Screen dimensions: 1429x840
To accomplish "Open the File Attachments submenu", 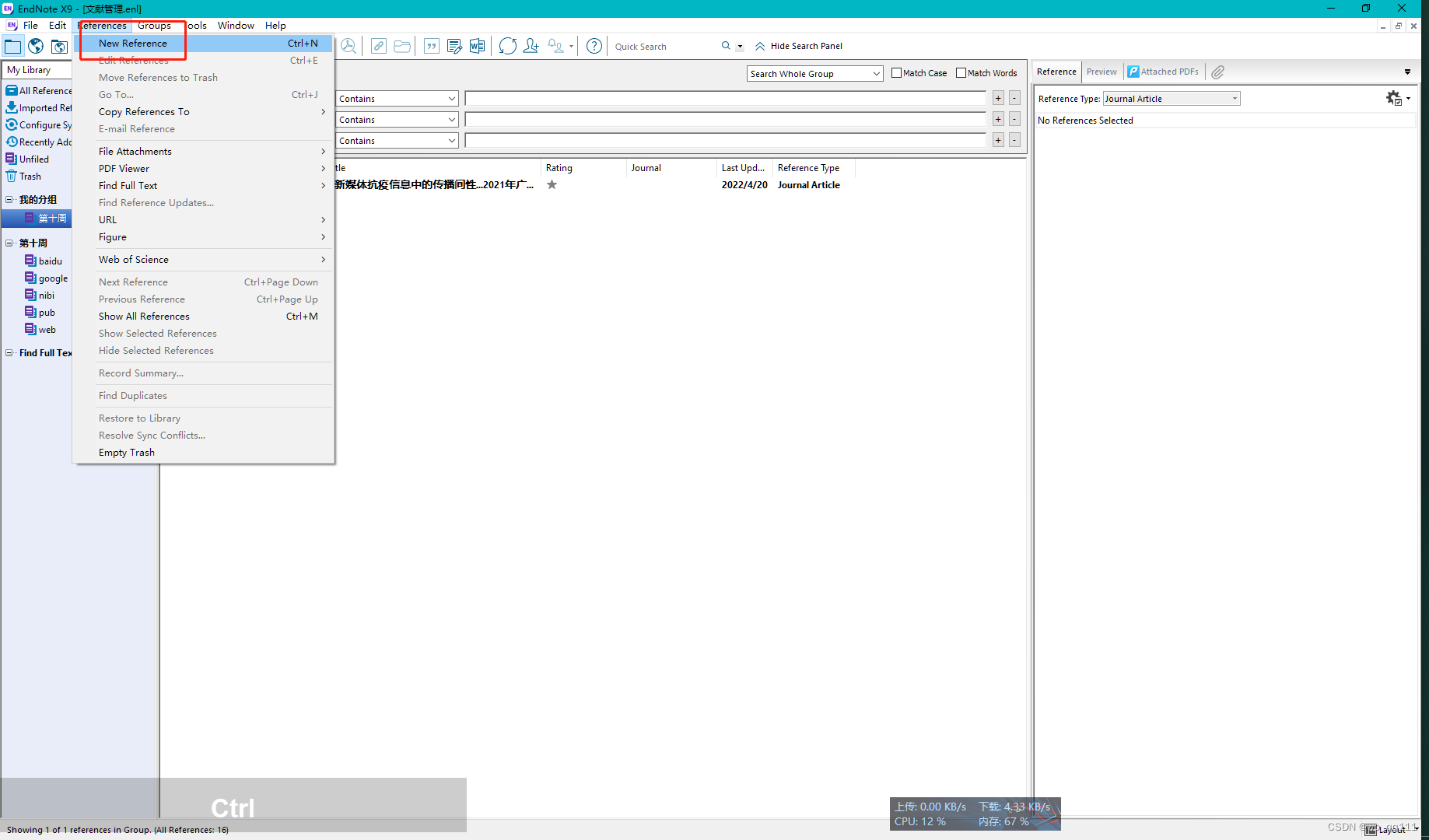I will pos(204,152).
